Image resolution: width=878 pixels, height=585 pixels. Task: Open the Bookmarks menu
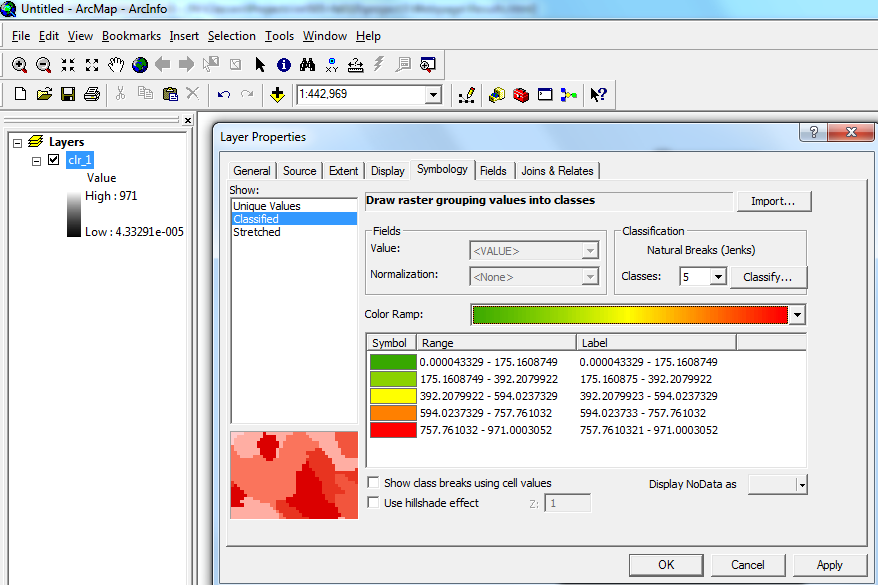(131, 36)
